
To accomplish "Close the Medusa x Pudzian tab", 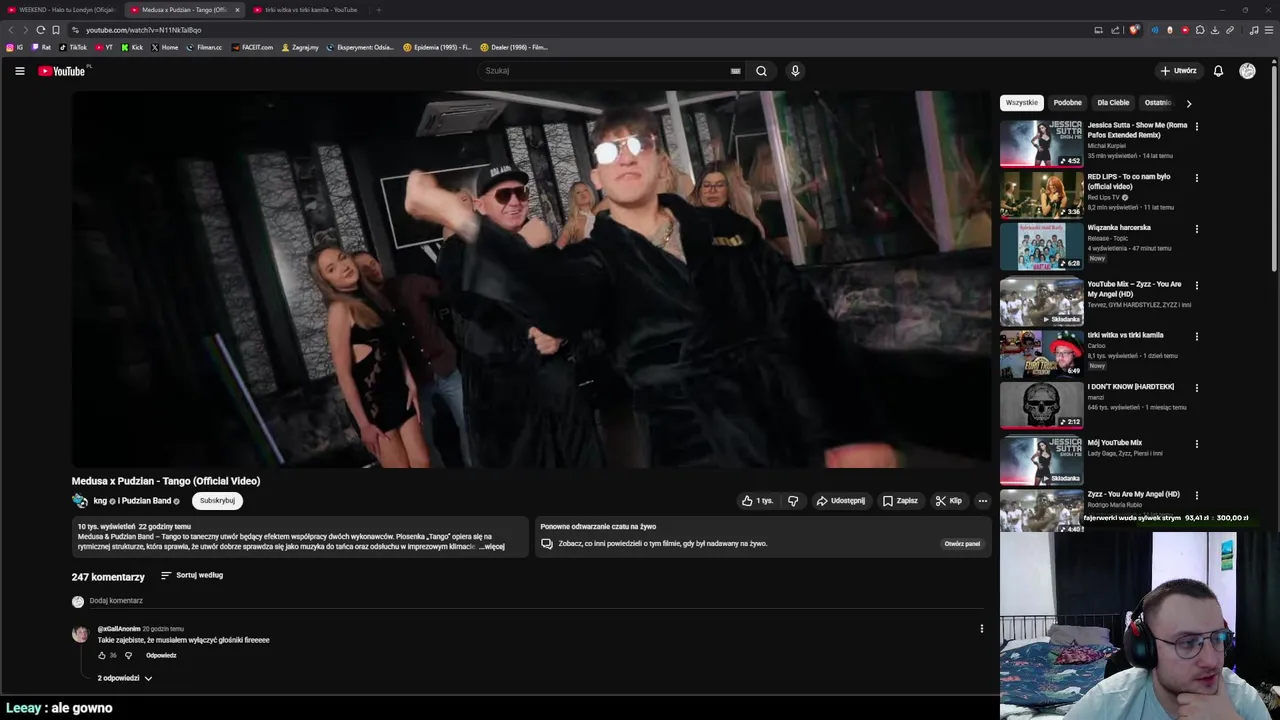I will click(x=237, y=10).
